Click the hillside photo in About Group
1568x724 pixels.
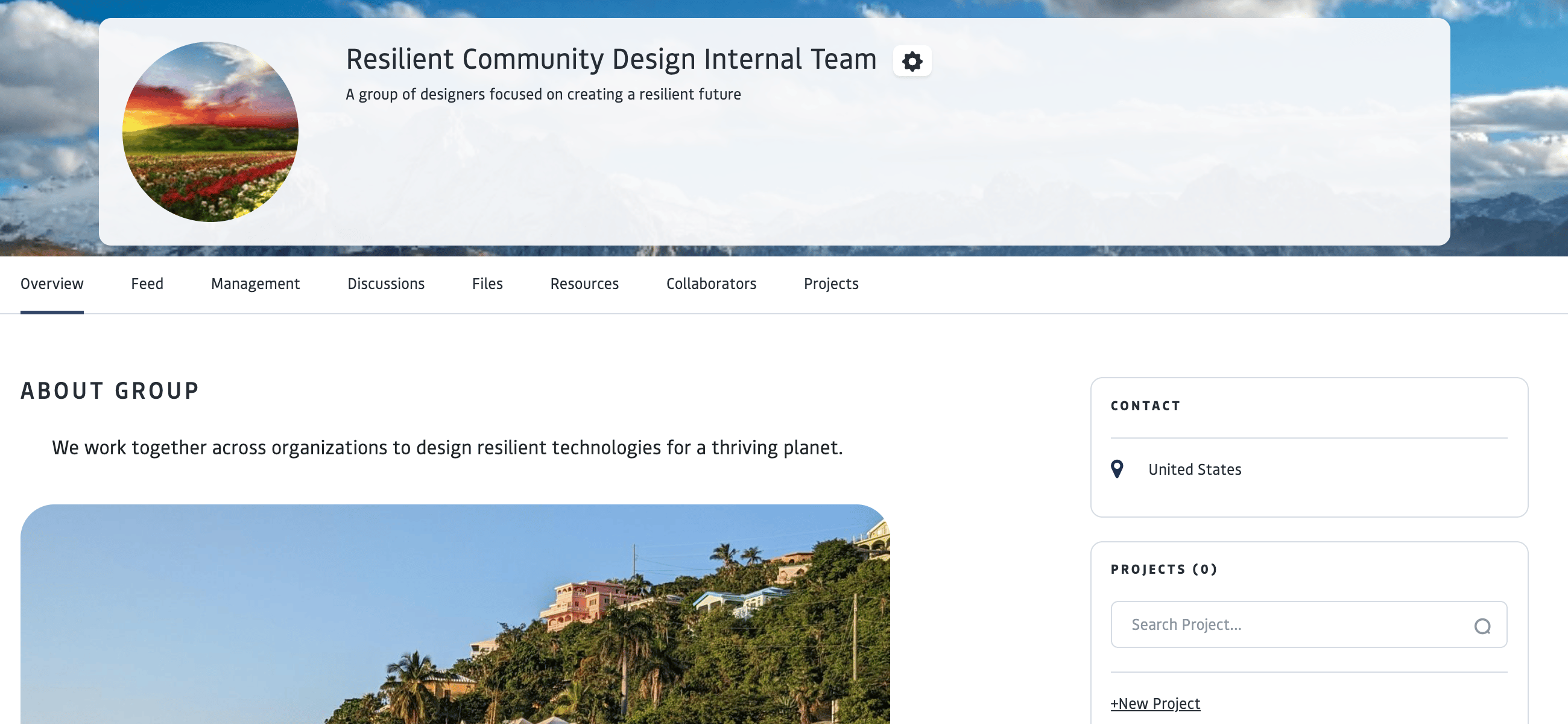[455, 614]
